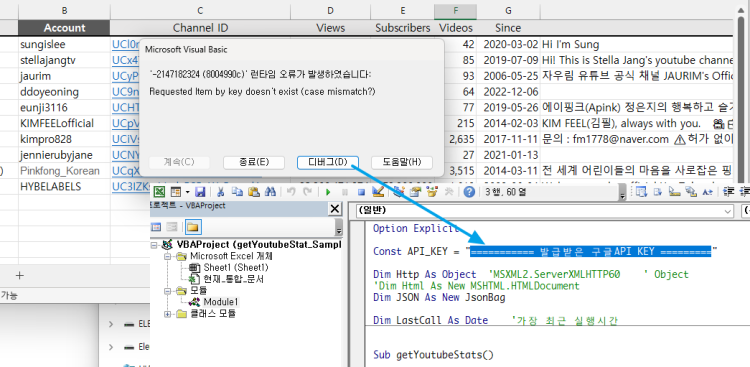
Task: Click the 디버그(D) button in error dialog
Action: coord(328,162)
